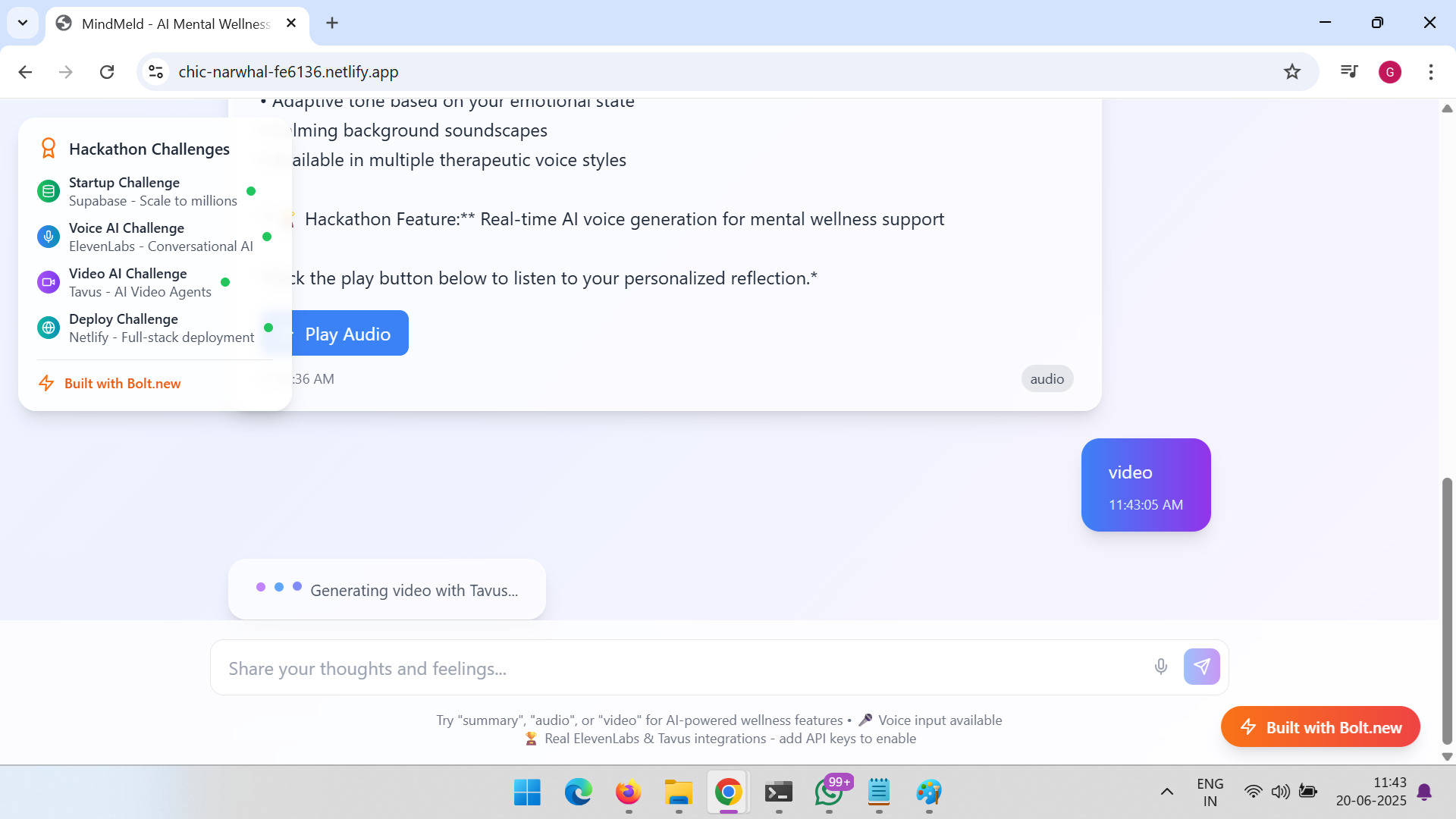Click the Video AI Challenge camera icon

click(x=49, y=282)
